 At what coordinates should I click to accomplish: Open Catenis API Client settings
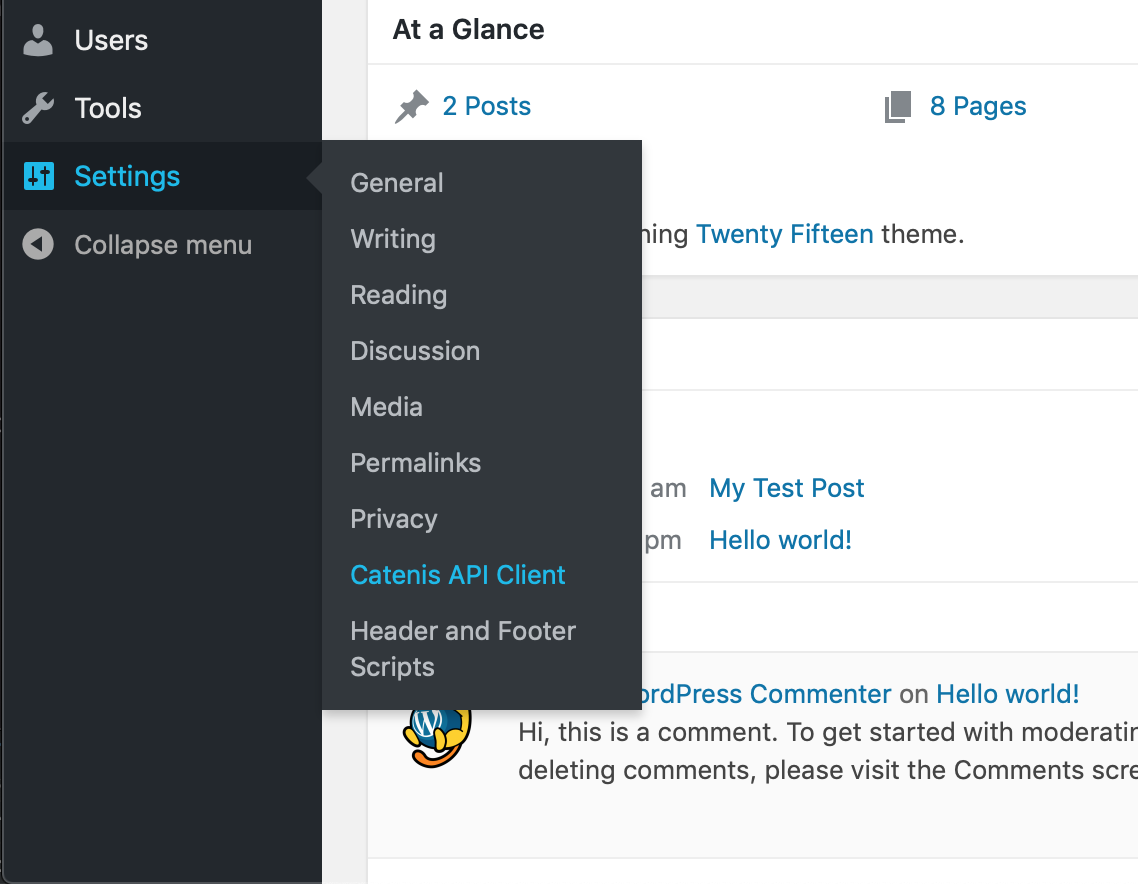(x=457, y=575)
